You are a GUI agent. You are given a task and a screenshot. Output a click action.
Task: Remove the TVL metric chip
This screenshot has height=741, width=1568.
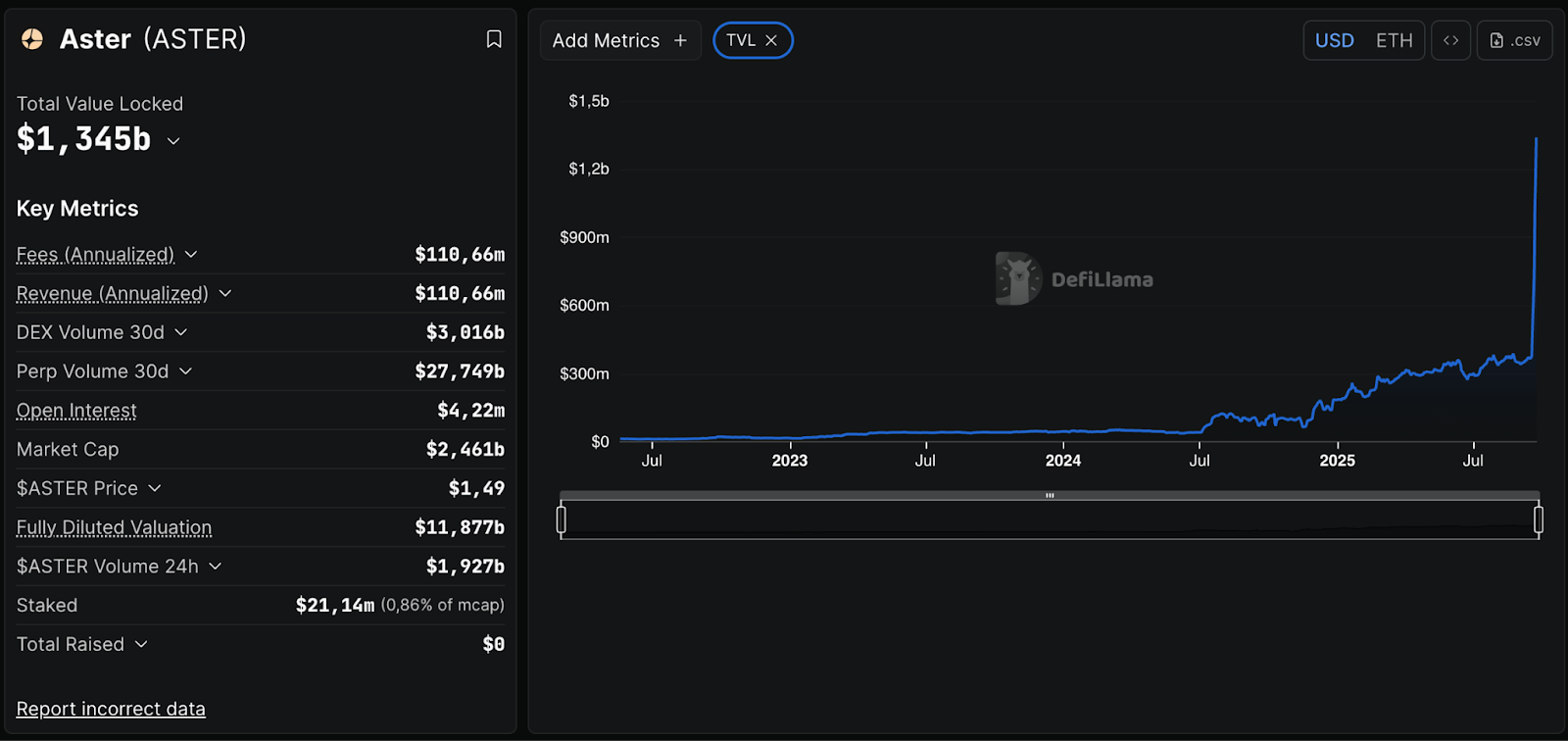click(771, 40)
